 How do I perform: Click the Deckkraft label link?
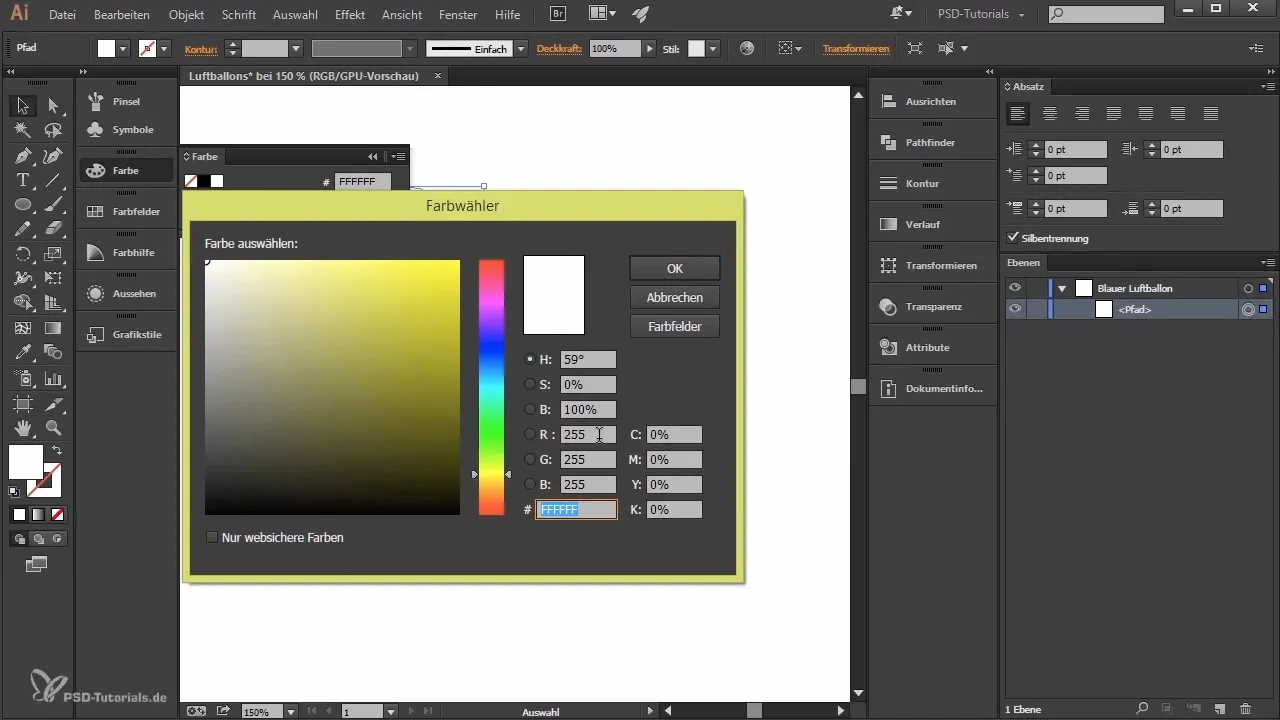click(x=559, y=48)
